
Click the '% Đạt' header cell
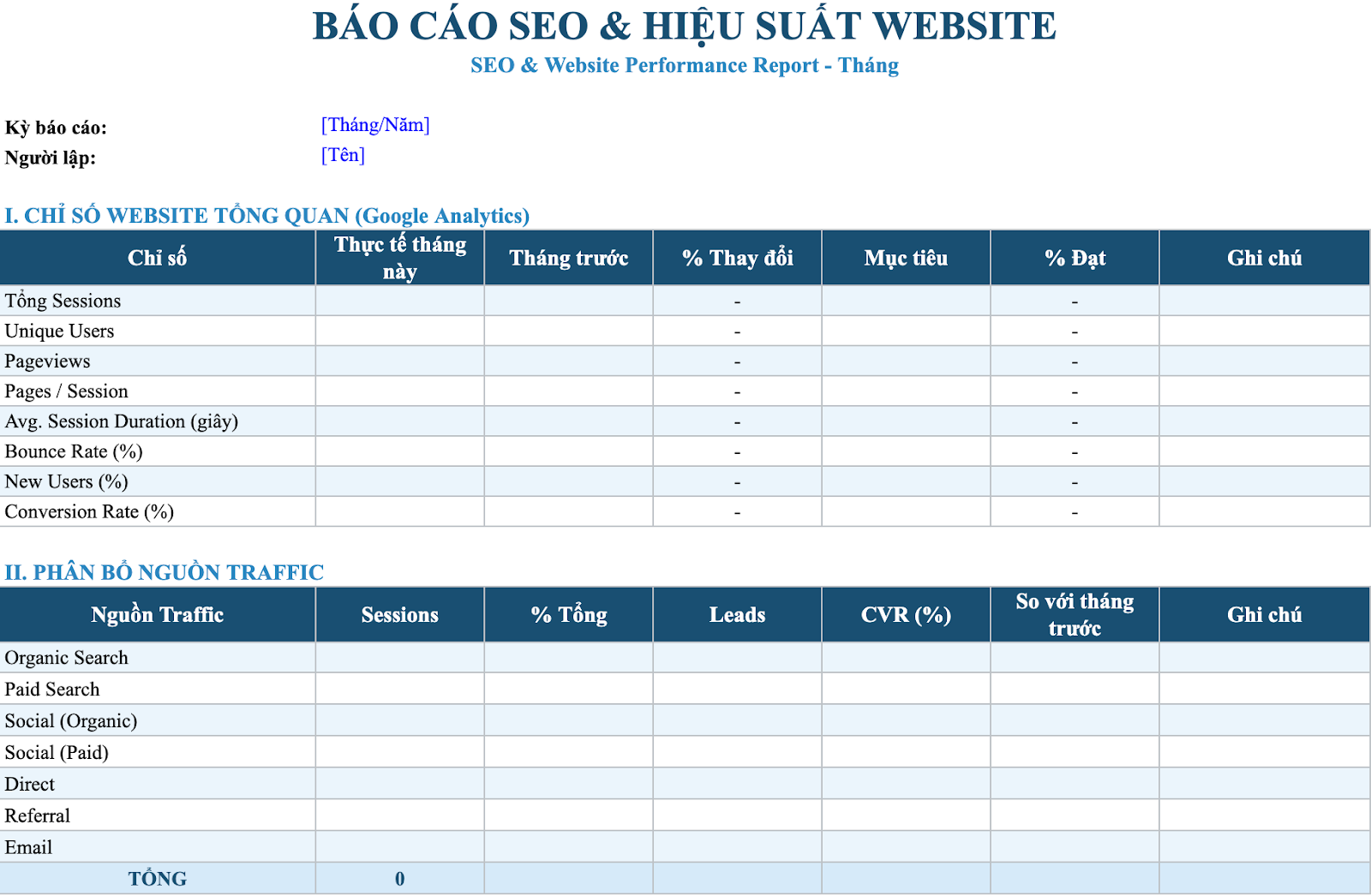click(1075, 258)
